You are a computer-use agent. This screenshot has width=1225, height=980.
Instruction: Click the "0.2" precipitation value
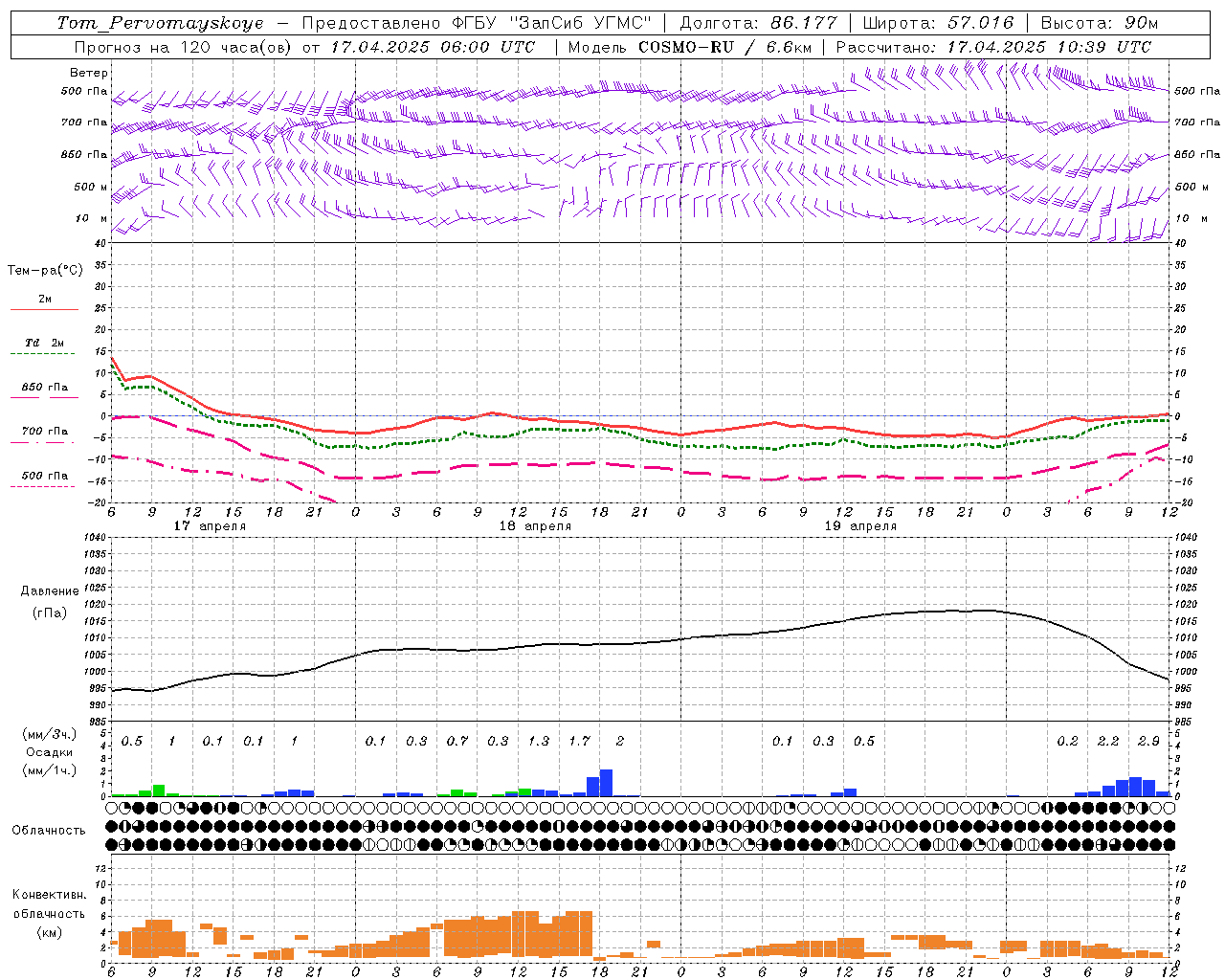tap(1067, 741)
